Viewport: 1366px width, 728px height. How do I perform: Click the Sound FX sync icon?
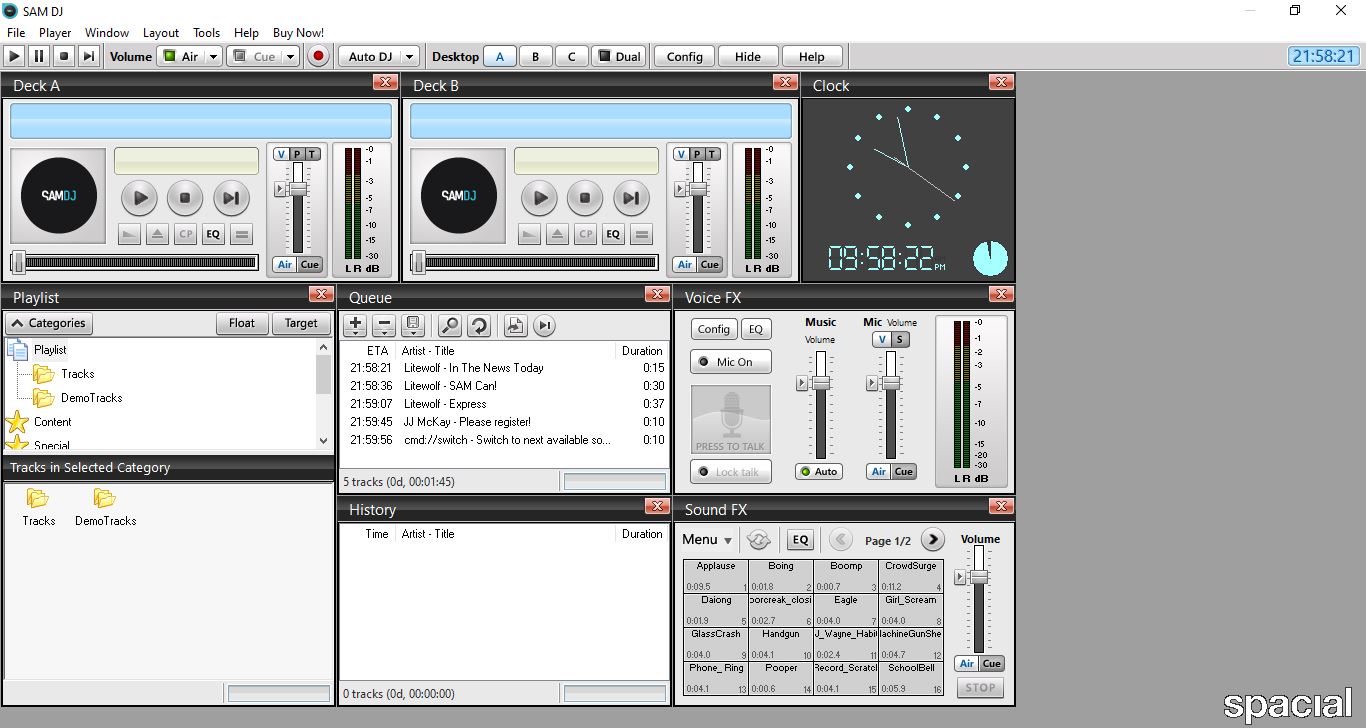click(758, 540)
